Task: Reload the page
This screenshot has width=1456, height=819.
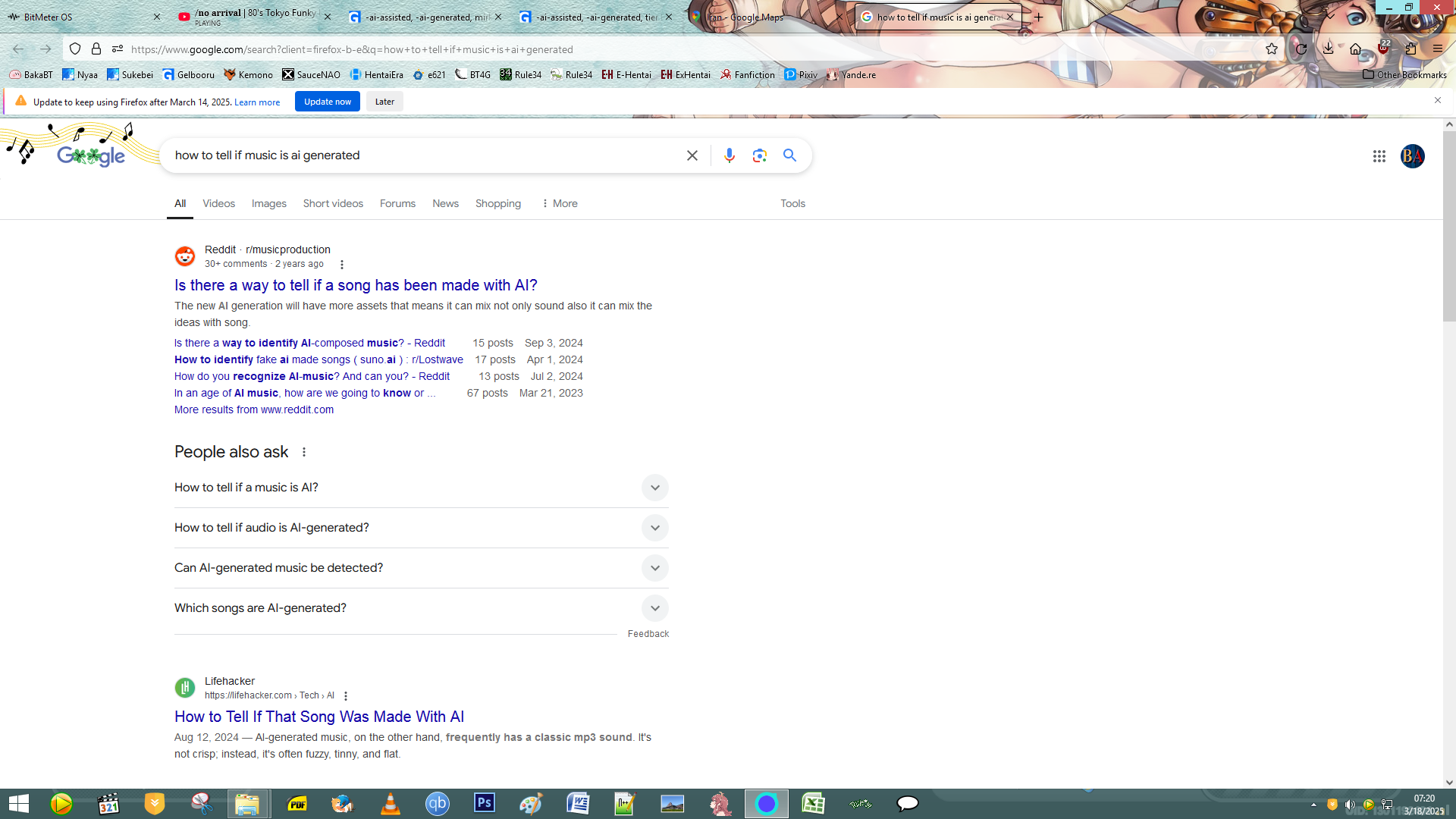Action: [1301, 49]
